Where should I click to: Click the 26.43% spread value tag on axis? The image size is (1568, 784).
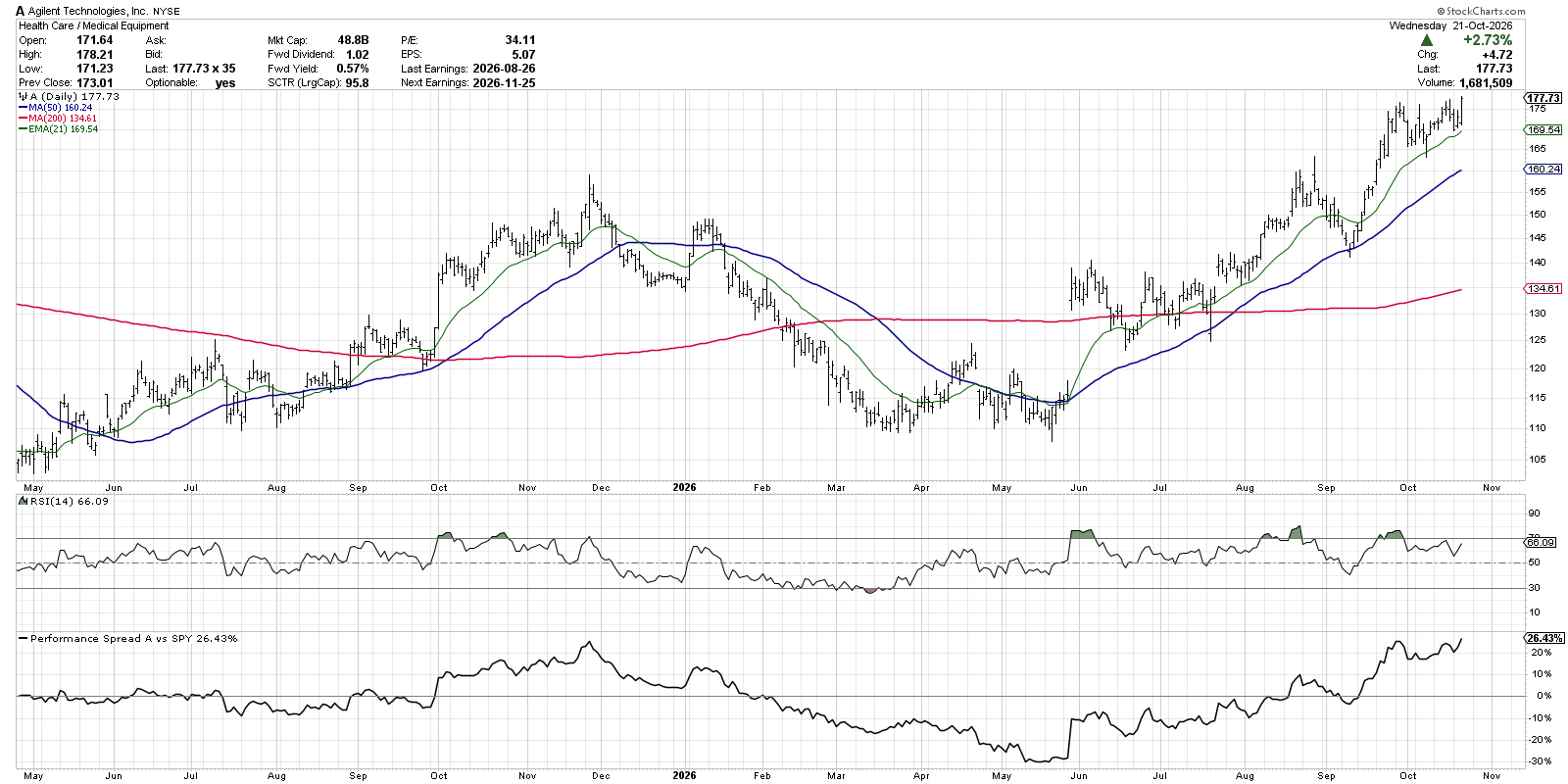click(x=1545, y=638)
